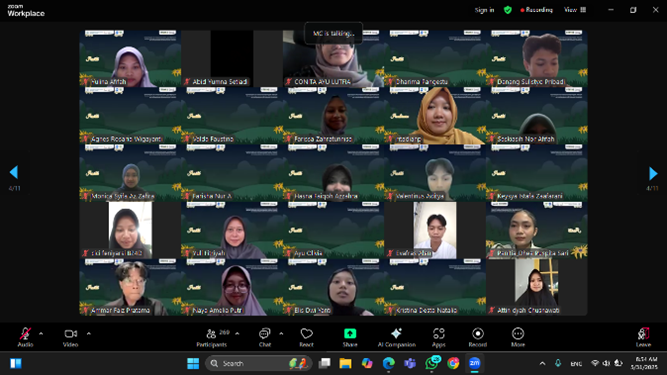Open the Apps panel

[439, 337]
